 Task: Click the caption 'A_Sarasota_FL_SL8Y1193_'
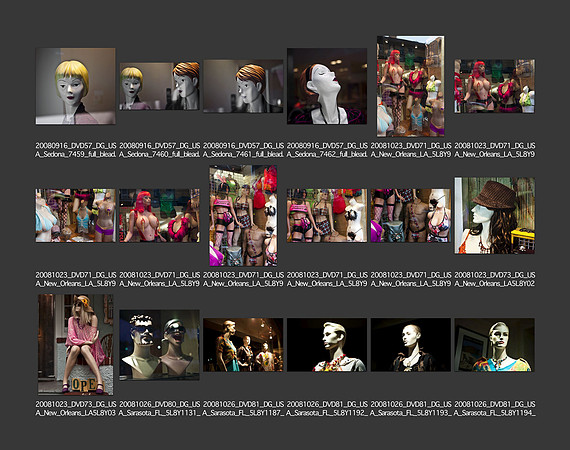coord(410,413)
